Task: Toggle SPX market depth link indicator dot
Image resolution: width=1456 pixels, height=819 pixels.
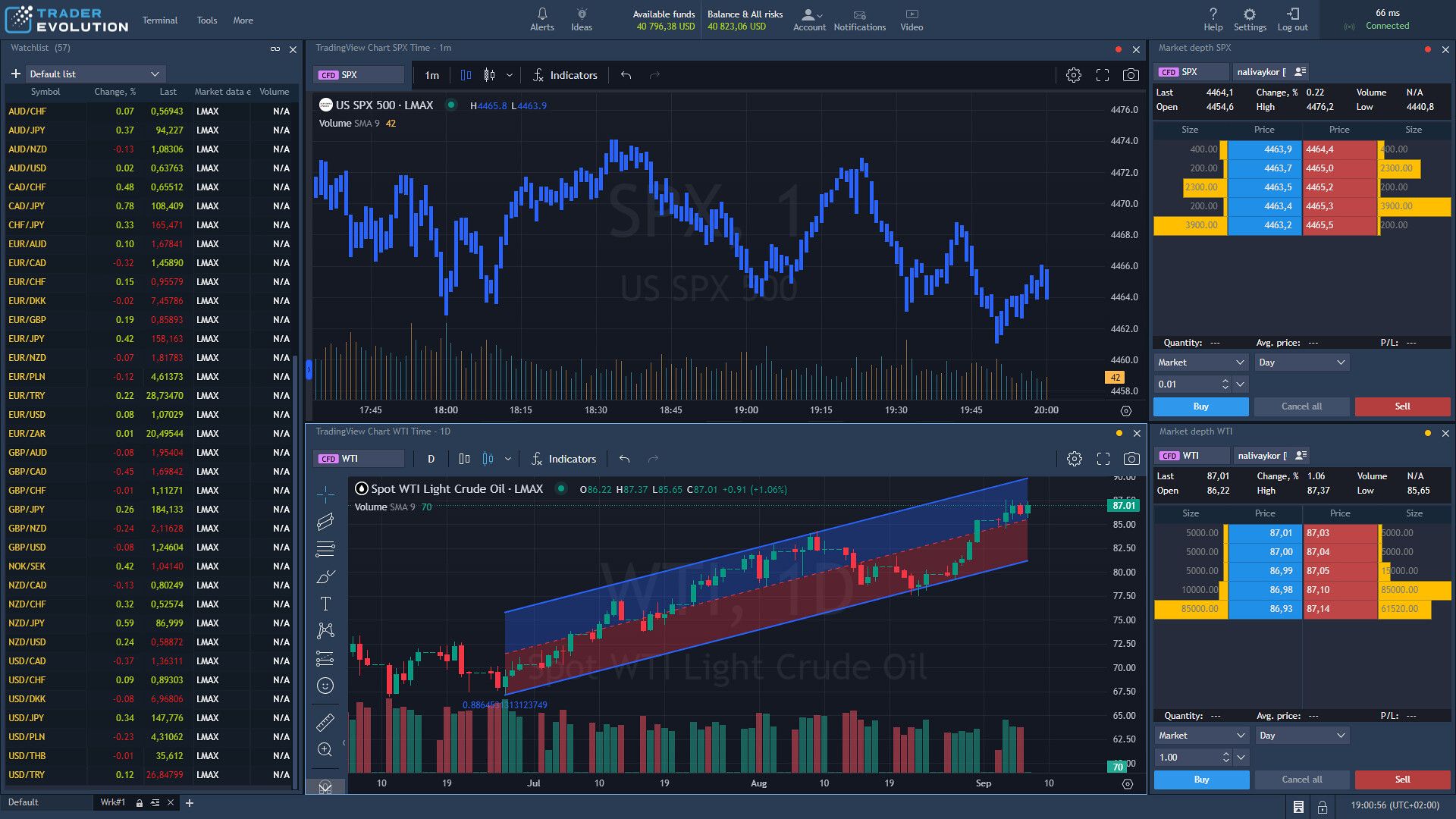Action: click(1428, 49)
